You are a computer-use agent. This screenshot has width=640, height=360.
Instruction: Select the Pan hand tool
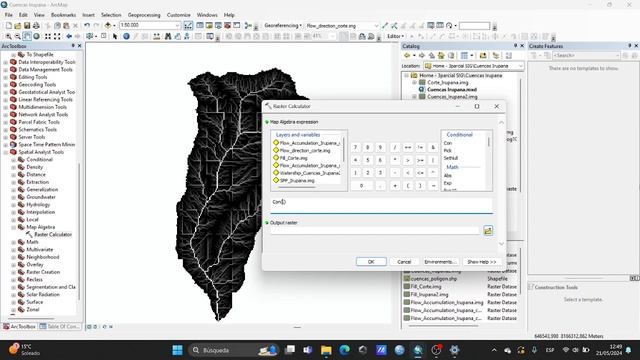(x=27, y=36)
